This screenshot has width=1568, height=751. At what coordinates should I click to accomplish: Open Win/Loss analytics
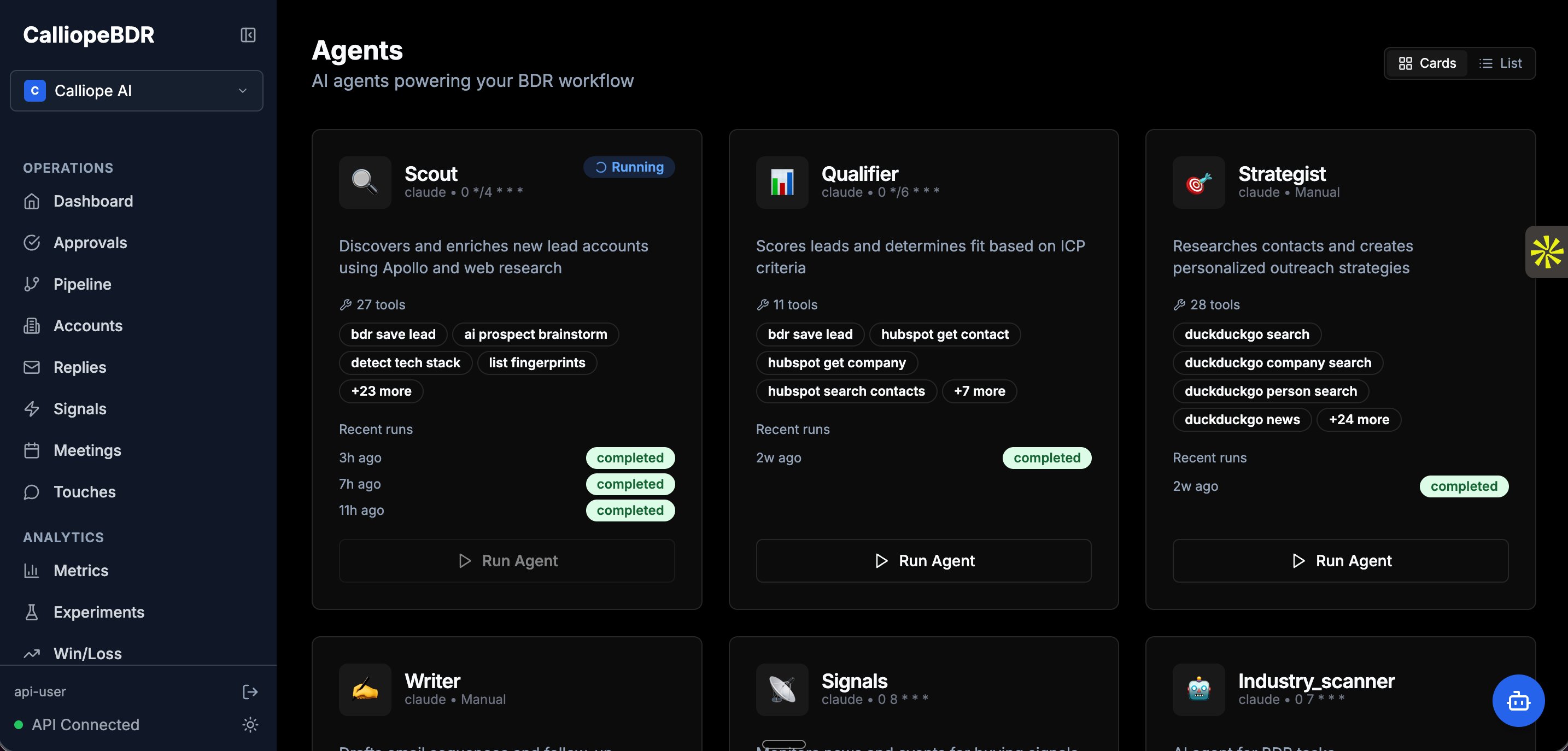click(x=87, y=653)
